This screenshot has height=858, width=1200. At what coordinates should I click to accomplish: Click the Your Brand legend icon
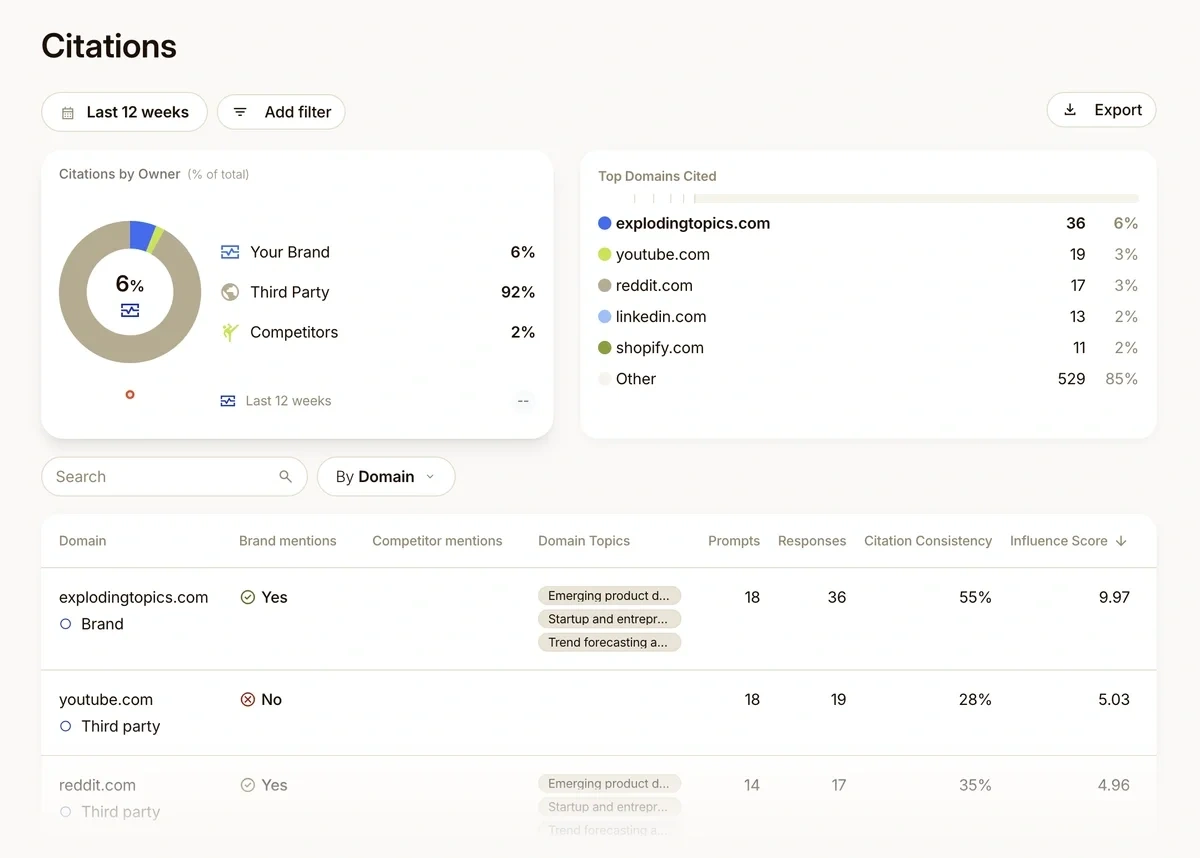point(230,252)
